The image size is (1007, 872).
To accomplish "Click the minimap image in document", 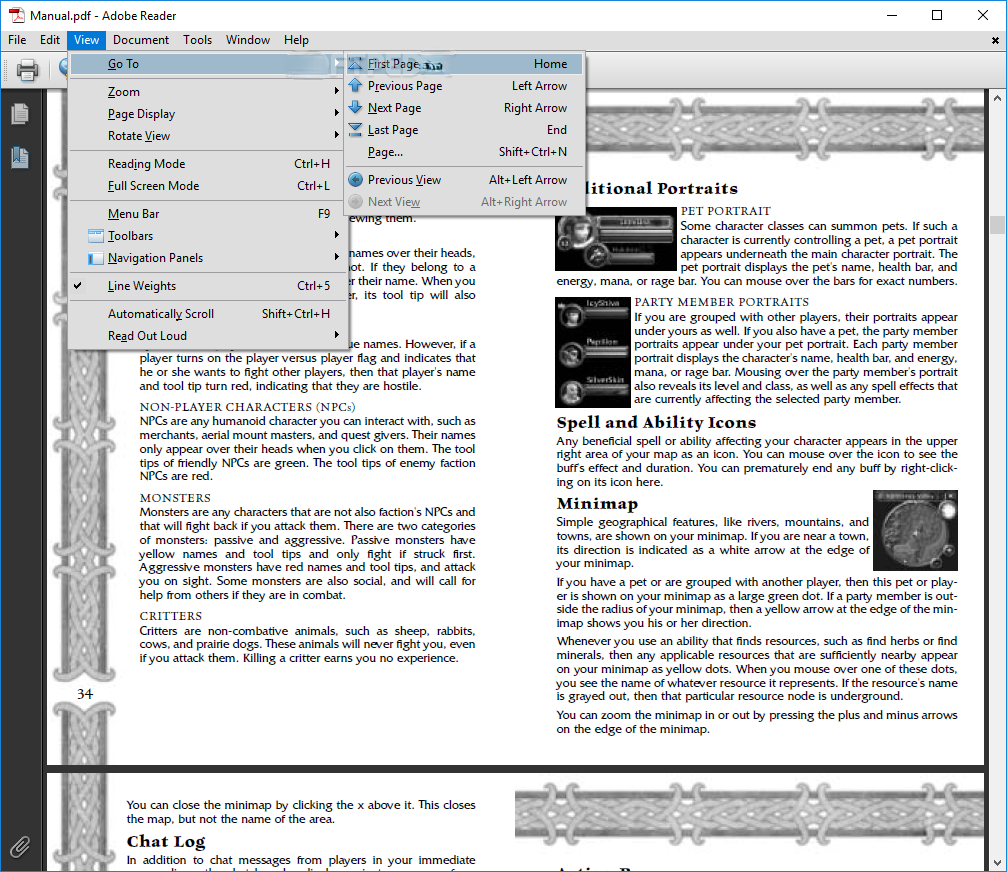I will pyautogui.click(x=915, y=530).
